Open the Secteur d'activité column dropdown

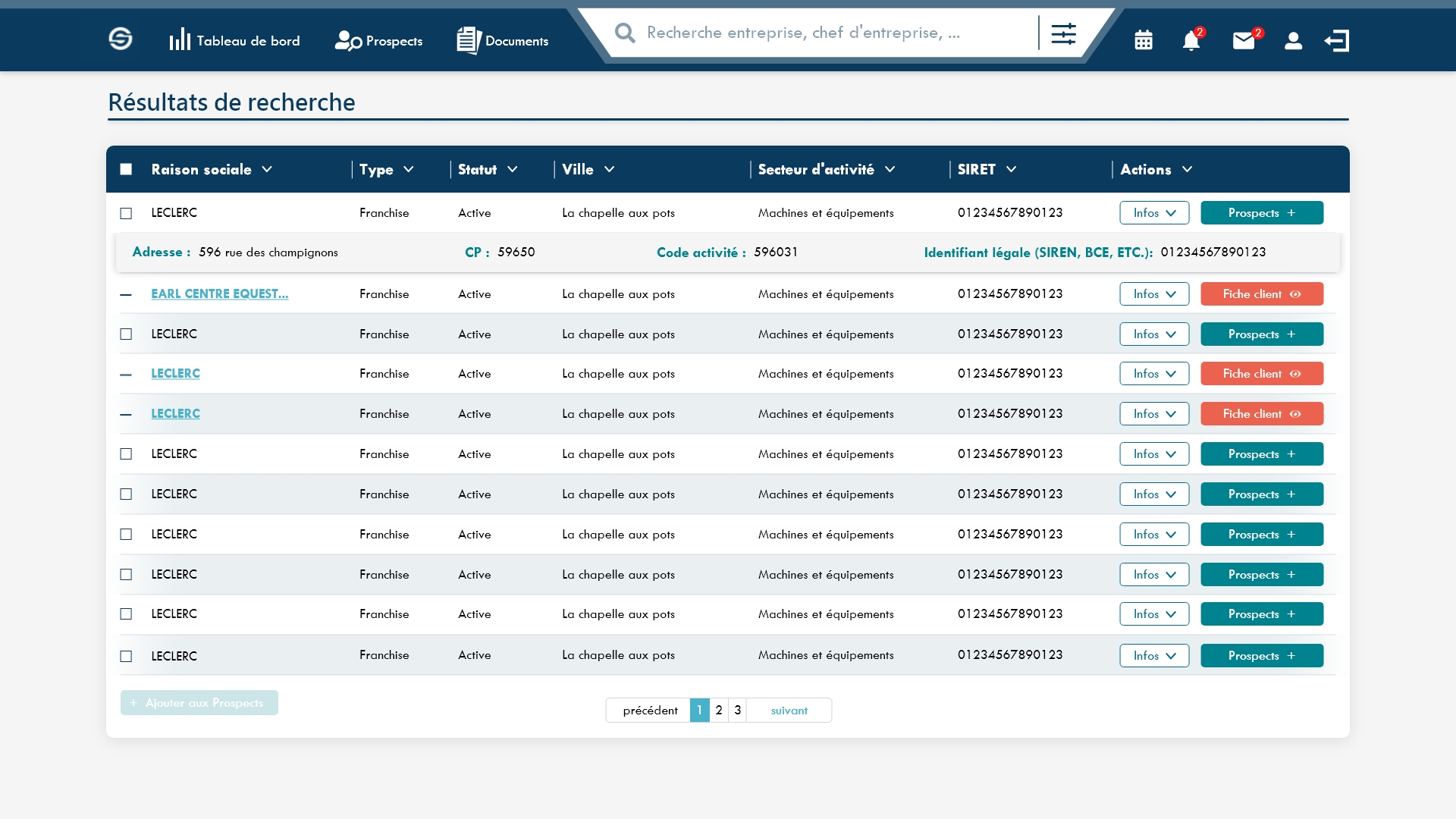click(890, 169)
